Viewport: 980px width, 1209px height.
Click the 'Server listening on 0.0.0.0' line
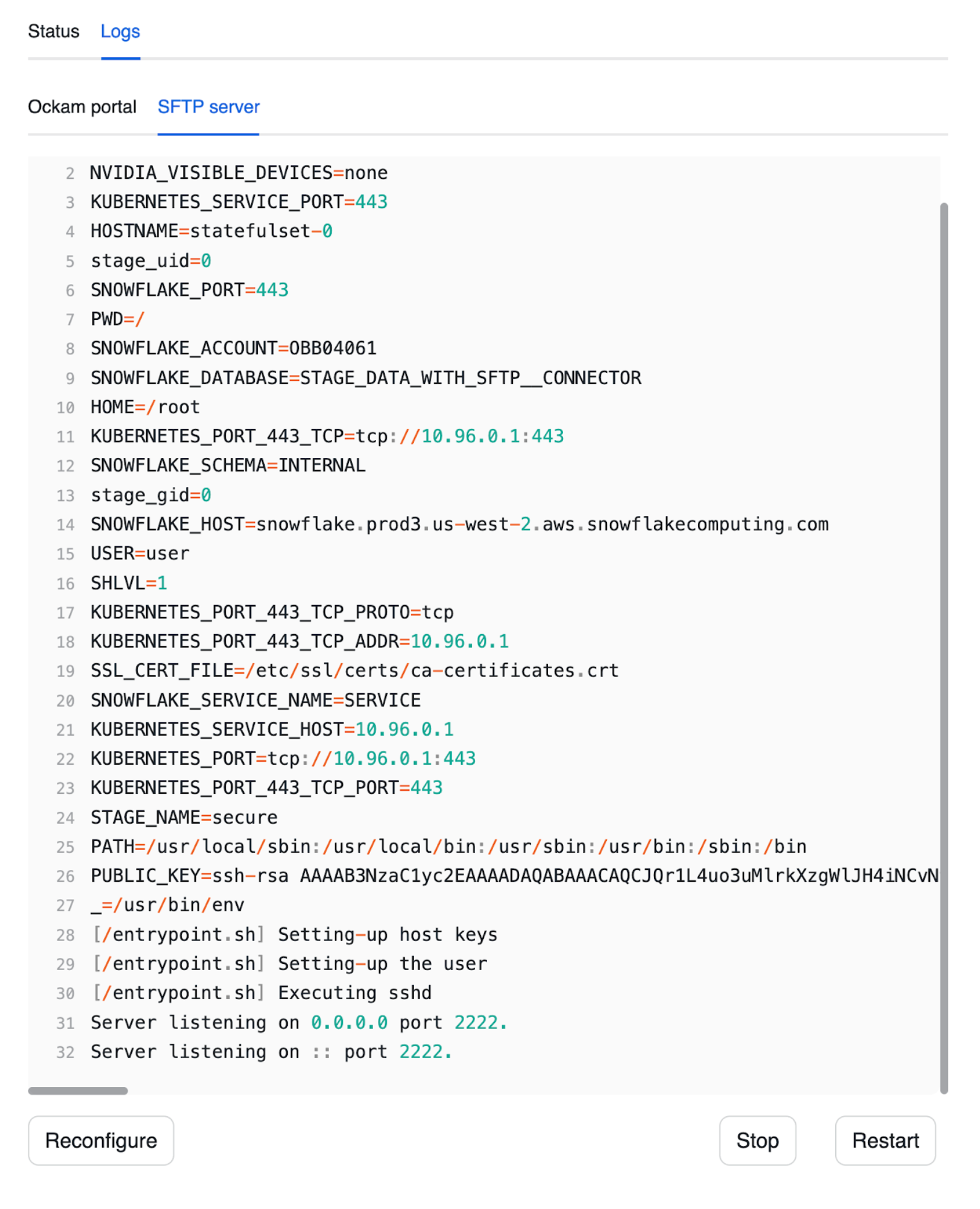[298, 1022]
